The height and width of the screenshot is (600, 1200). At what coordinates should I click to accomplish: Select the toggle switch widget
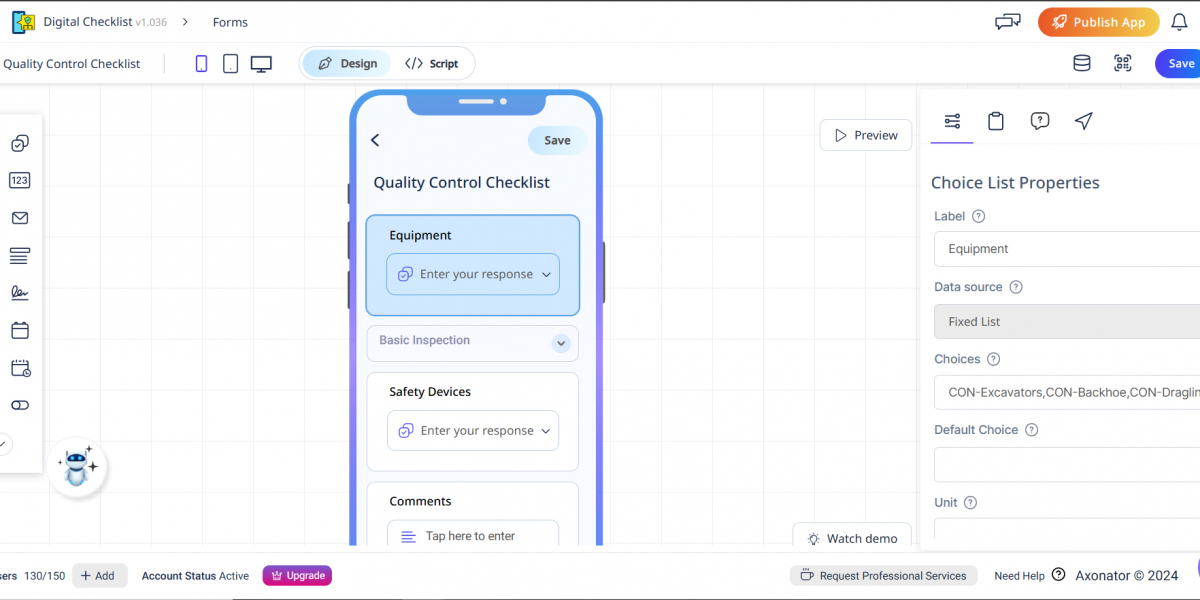[x=20, y=405]
